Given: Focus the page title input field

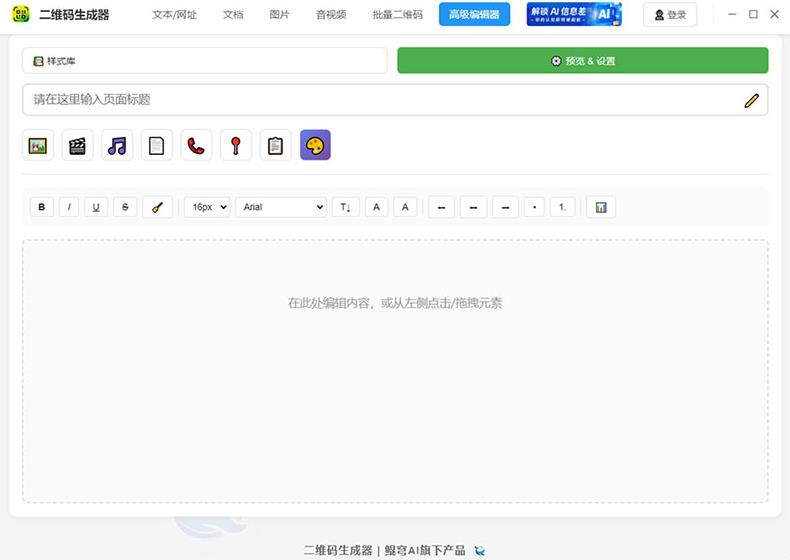Looking at the screenshot, I should 395,100.
